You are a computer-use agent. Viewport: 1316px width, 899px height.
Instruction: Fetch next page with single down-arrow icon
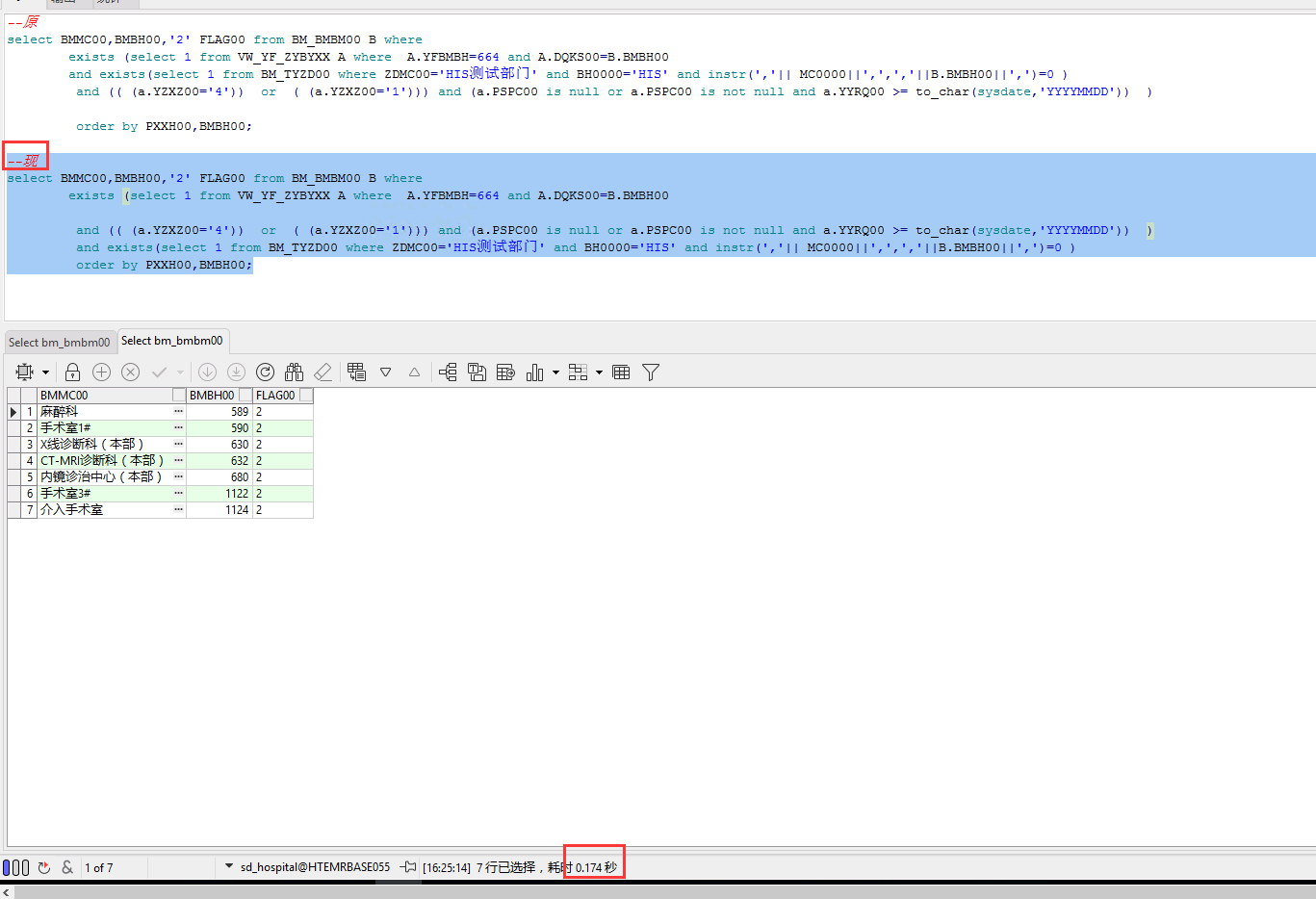pyautogui.click(x=207, y=372)
